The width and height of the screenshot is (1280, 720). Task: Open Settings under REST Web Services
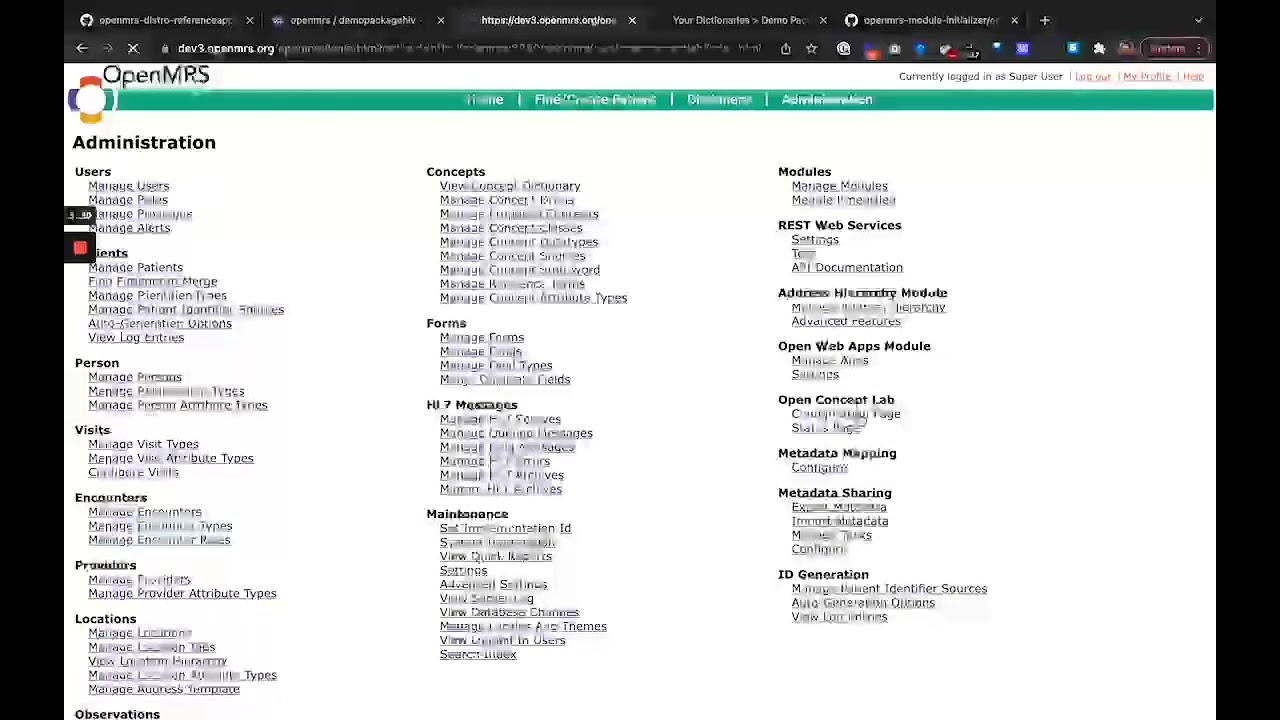815,240
